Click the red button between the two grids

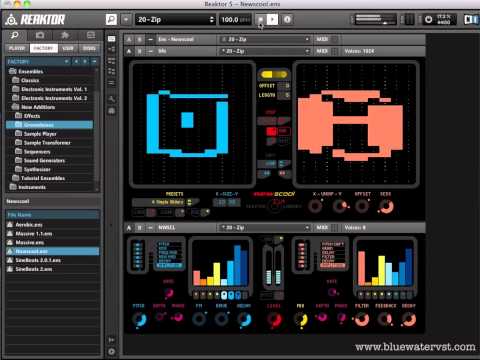click(x=271, y=131)
